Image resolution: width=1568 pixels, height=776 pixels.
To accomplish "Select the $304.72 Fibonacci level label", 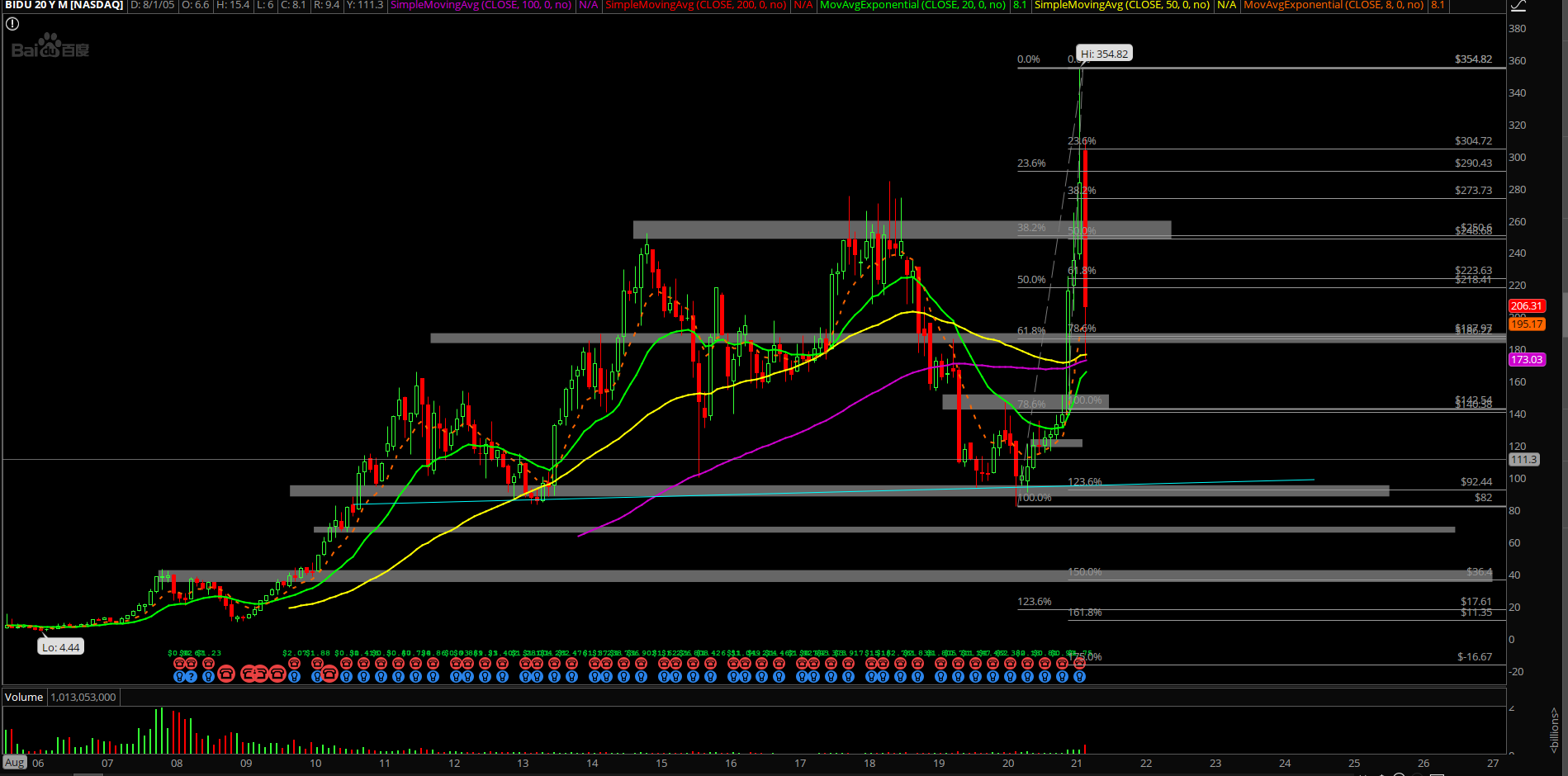I will coord(1473,141).
